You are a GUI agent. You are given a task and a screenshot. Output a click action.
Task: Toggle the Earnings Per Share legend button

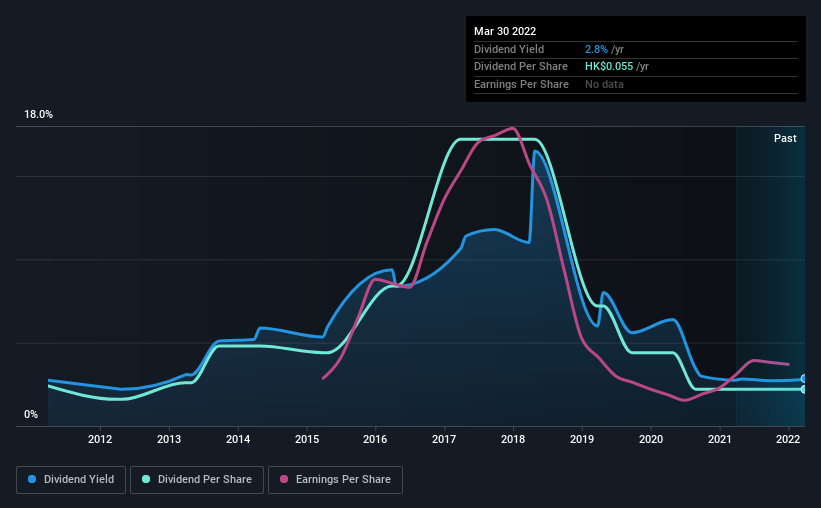(x=335, y=480)
